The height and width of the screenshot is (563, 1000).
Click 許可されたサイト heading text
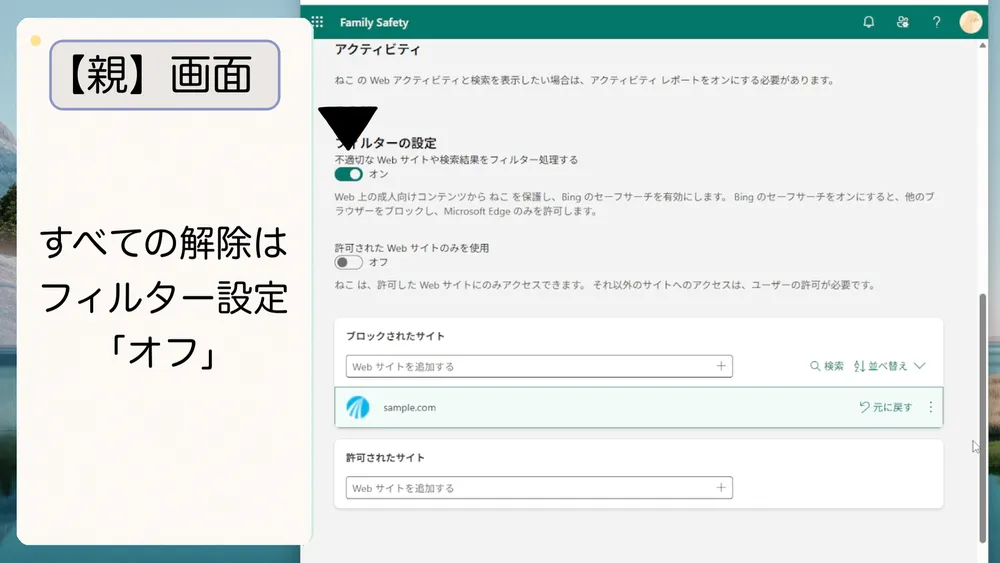[385, 458]
